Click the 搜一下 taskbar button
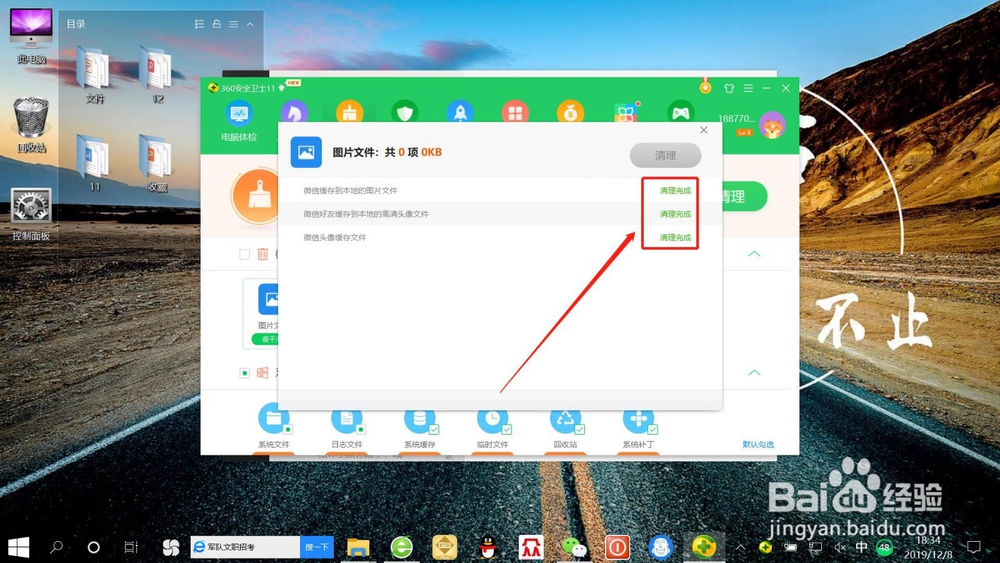Viewport: 1000px width, 563px height. point(317,547)
